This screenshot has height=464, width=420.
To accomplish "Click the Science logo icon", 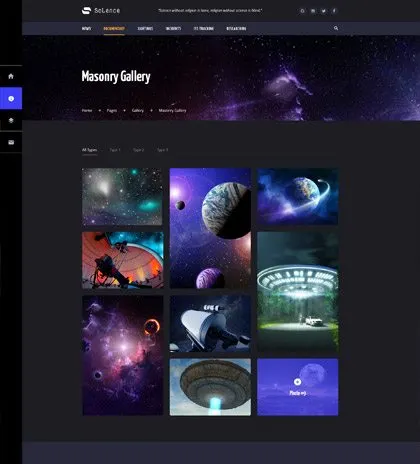I will click(x=86, y=11).
